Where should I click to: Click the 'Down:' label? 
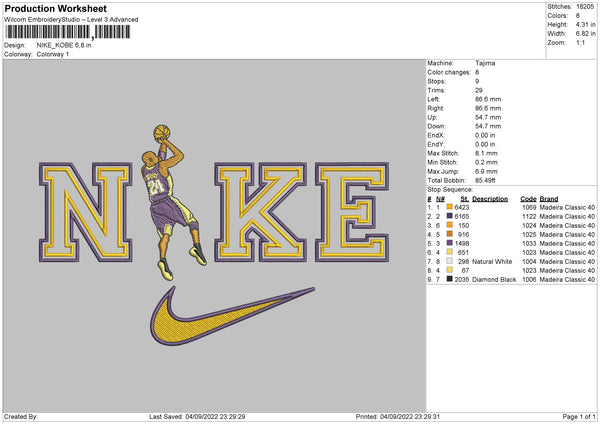tap(437, 126)
